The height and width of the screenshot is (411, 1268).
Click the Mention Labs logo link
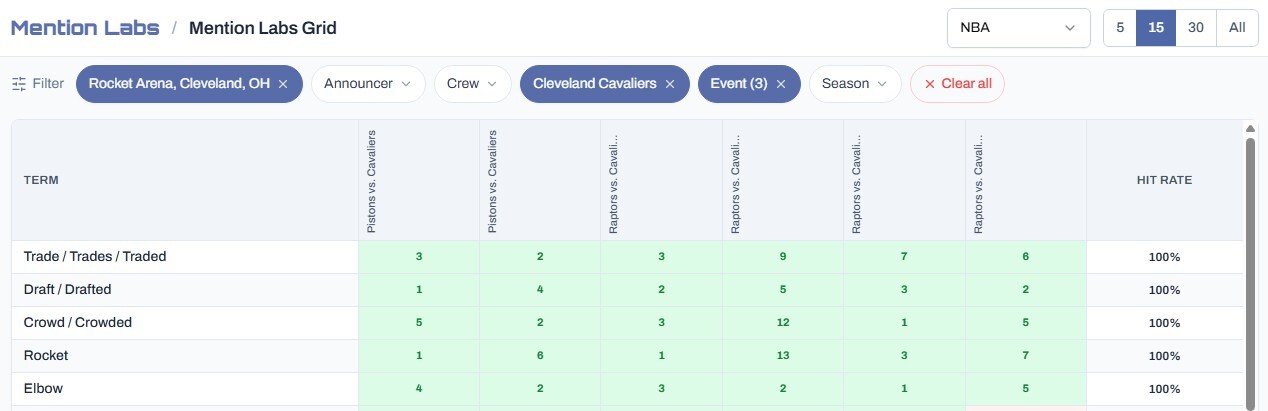pyautogui.click(x=85, y=28)
